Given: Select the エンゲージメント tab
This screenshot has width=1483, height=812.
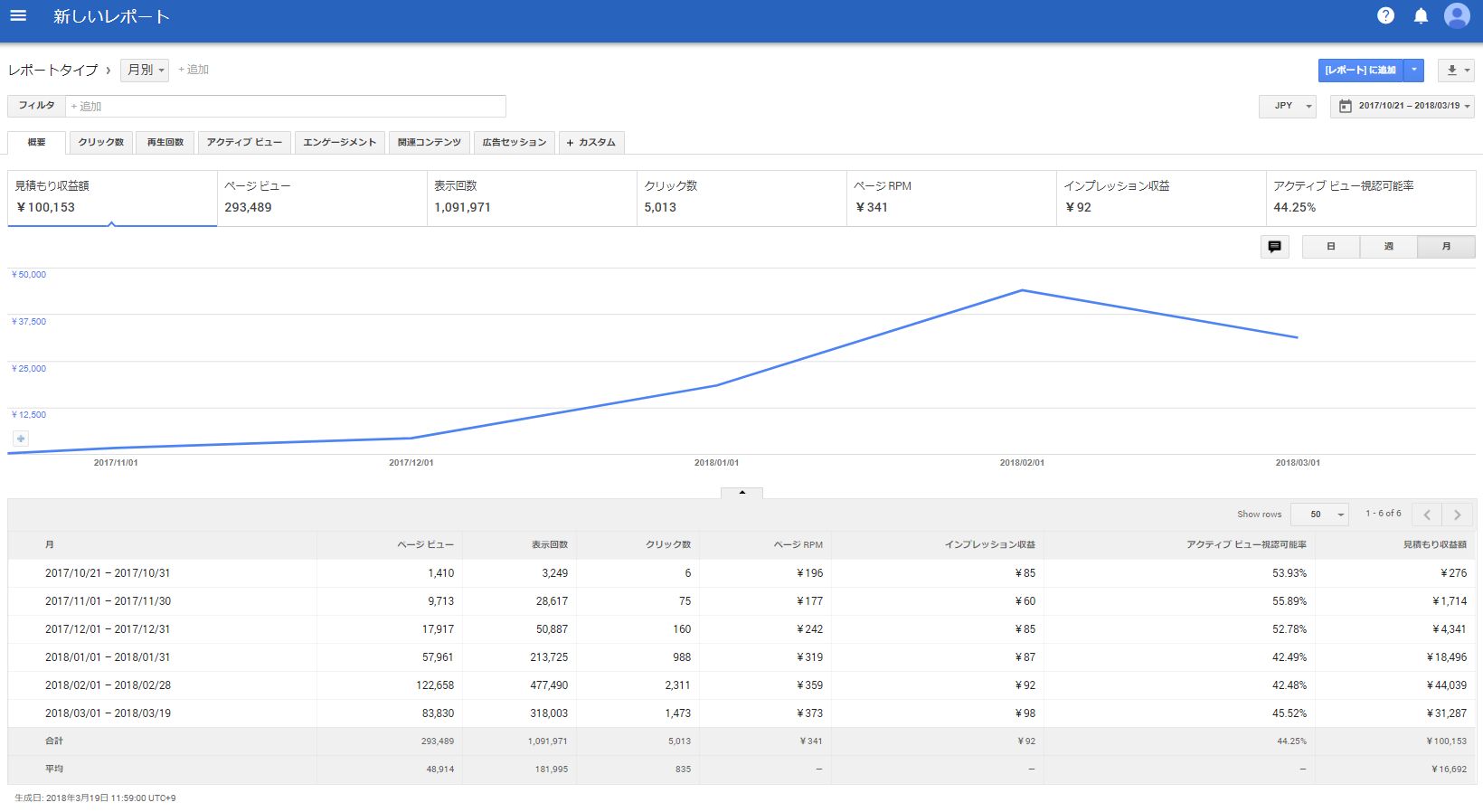Looking at the screenshot, I should 340,143.
